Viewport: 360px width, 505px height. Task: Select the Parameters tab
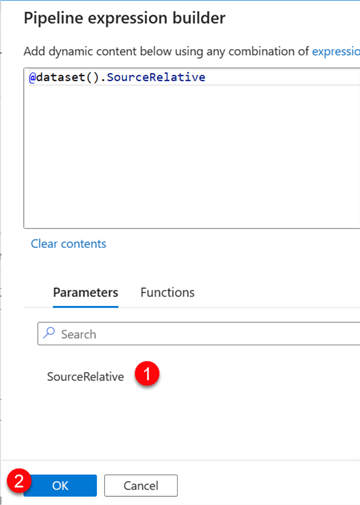86,292
